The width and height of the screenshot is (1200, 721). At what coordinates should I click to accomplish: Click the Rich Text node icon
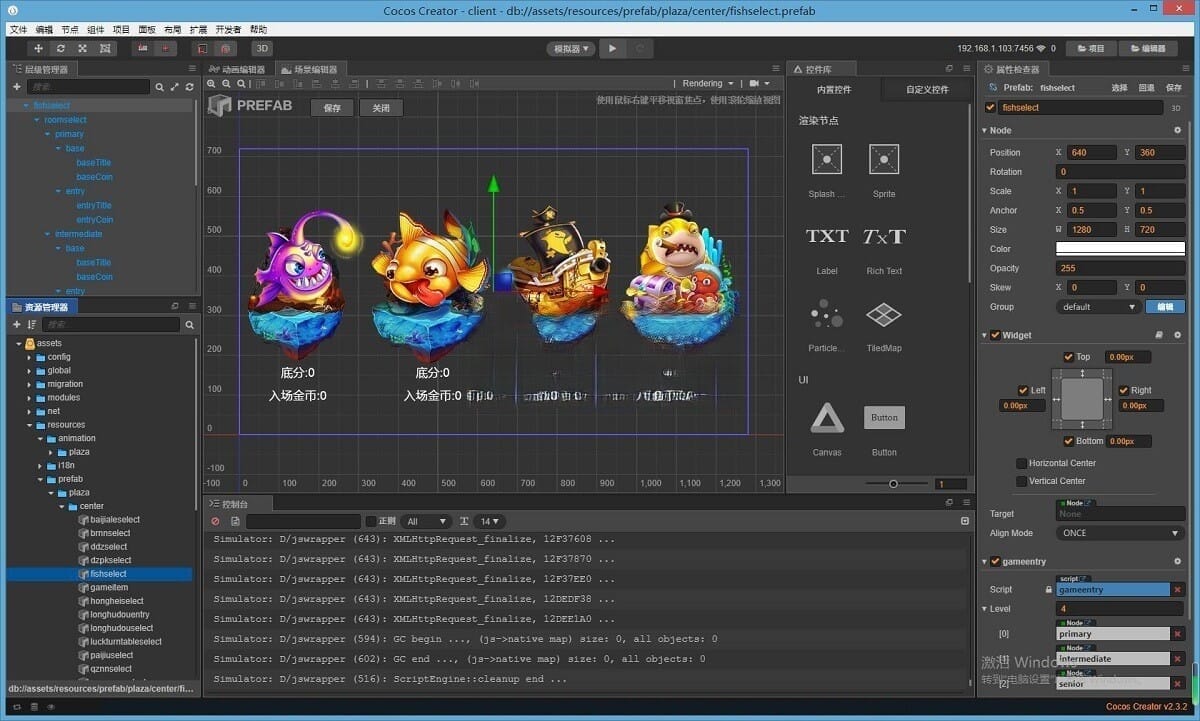[x=884, y=237]
